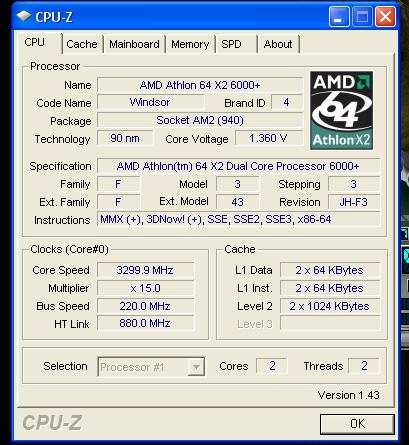Click the Level 2 2 x 1024 KBytes value
Screen dimensions: 409x445
tap(330, 306)
